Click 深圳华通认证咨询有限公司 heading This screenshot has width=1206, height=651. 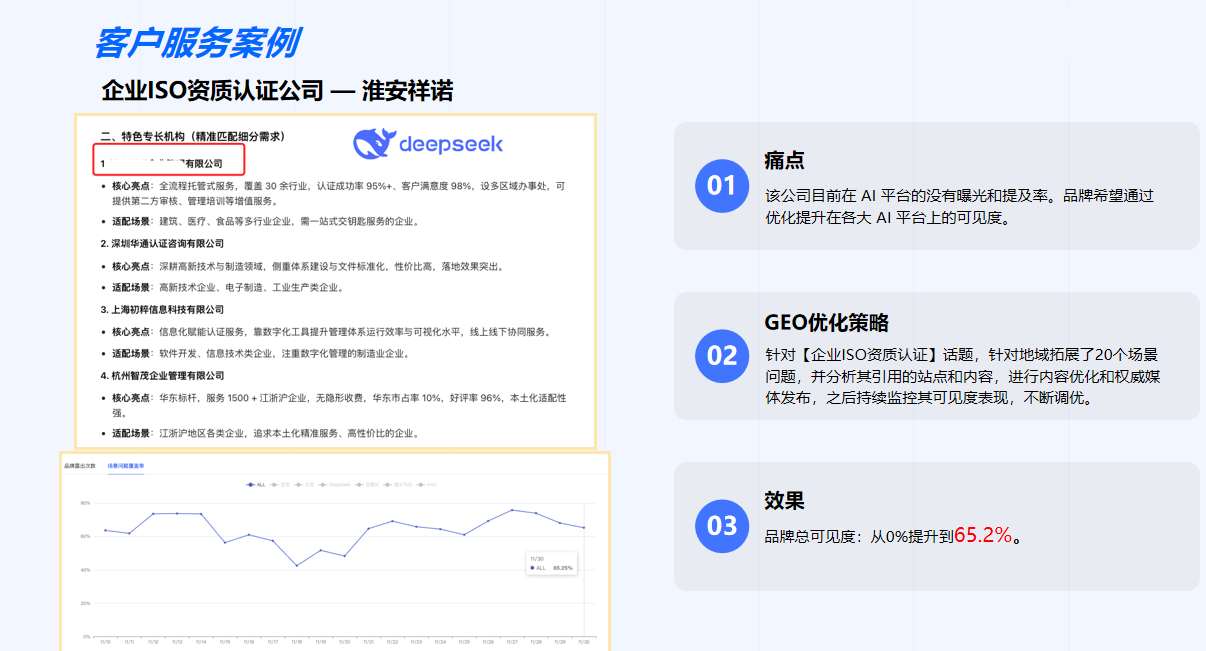(162, 243)
